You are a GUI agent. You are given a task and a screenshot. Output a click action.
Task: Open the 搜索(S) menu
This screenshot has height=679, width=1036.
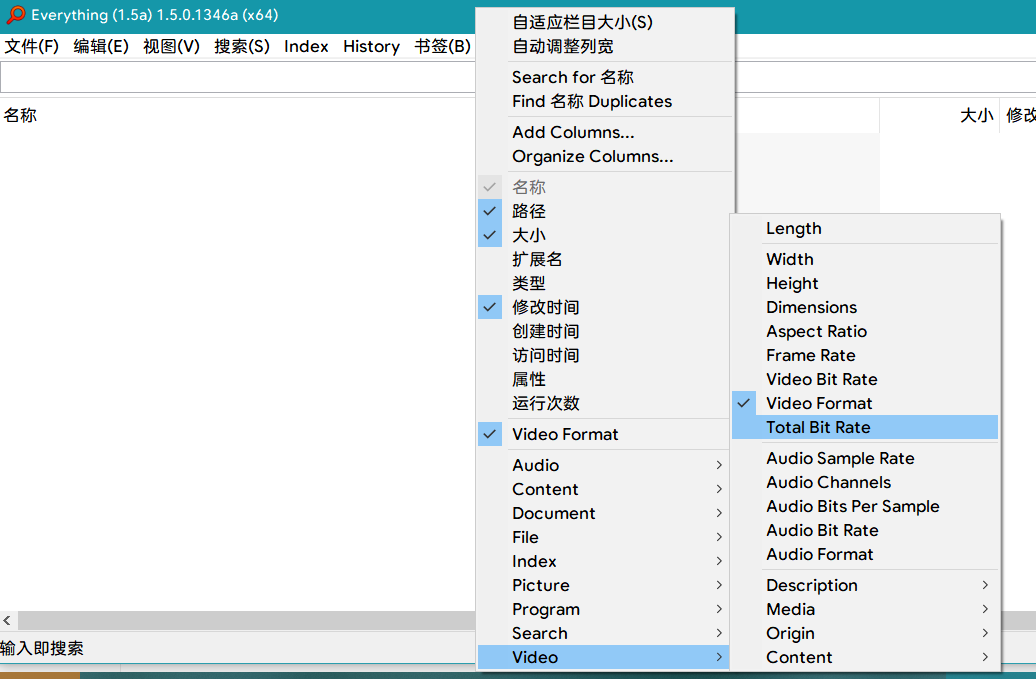point(242,46)
